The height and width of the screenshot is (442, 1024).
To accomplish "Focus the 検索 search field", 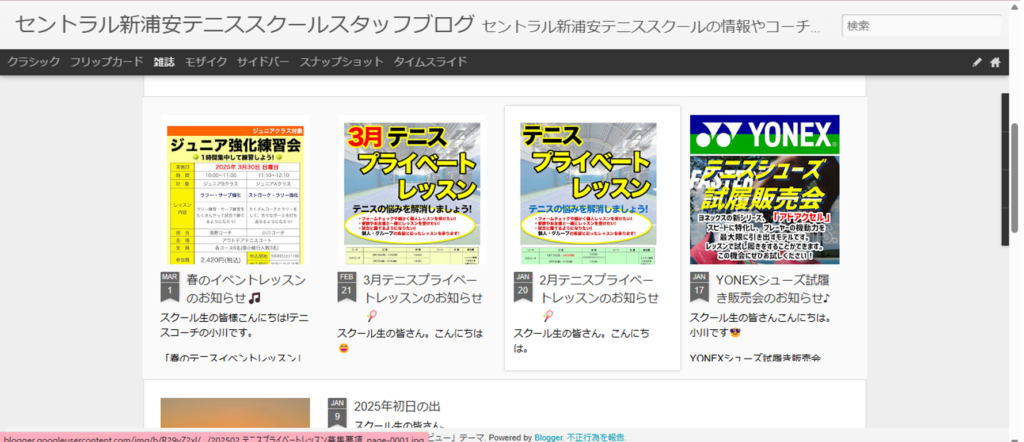I will click(921, 26).
